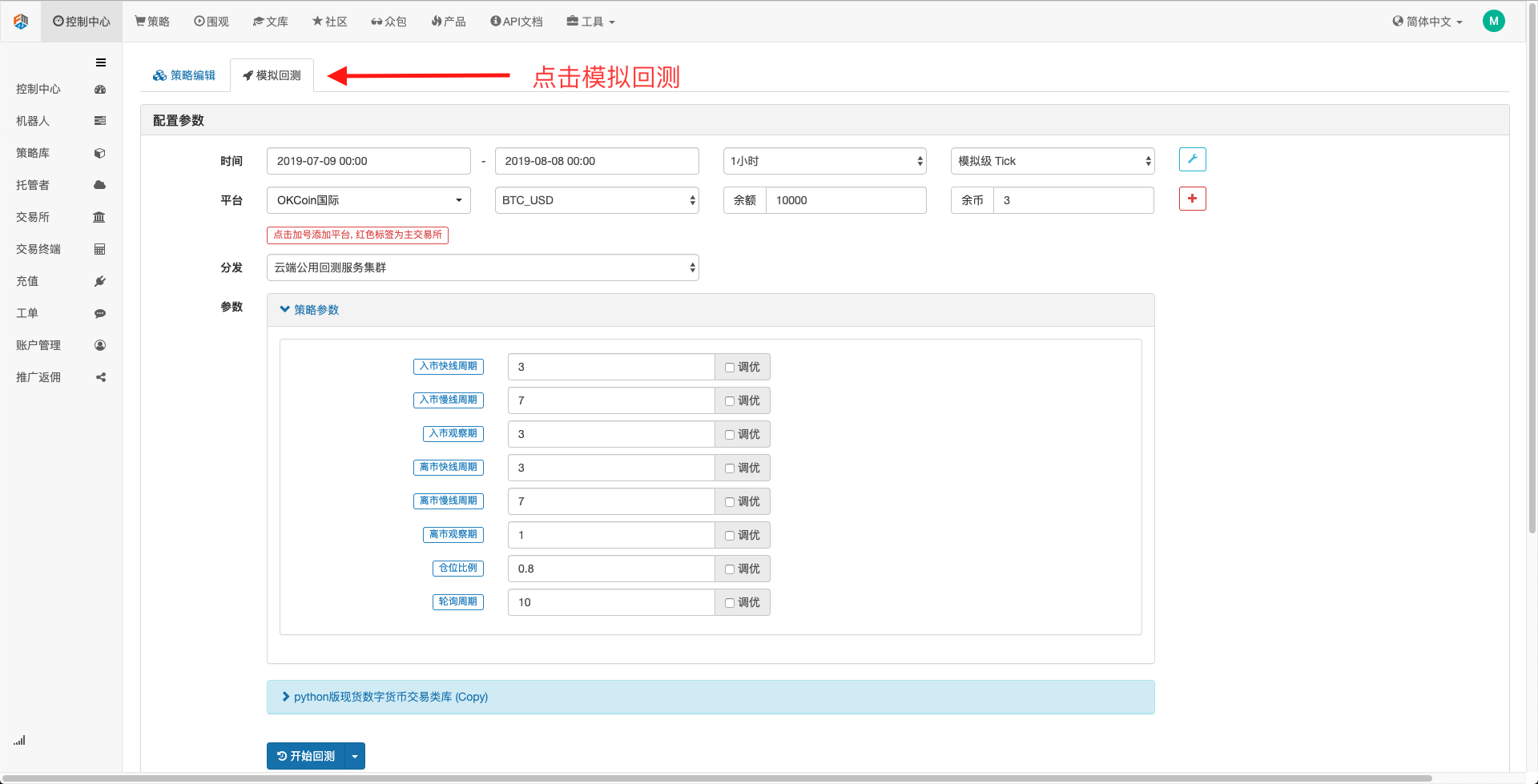Expand the python版现货数字货币交易类库 section
Screen dimensions: 1538x784
coord(390,697)
